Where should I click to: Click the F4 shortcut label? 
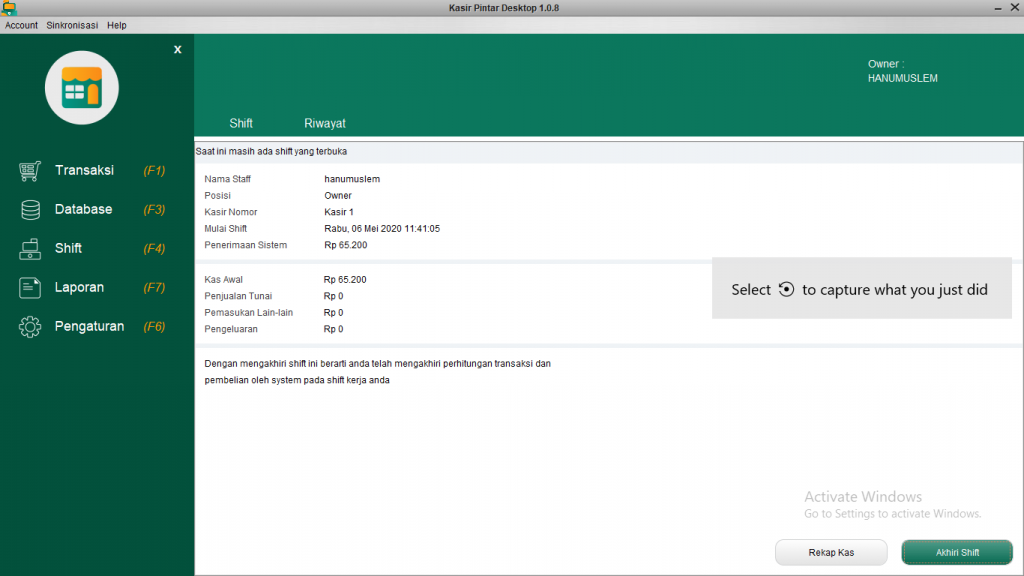tap(154, 249)
